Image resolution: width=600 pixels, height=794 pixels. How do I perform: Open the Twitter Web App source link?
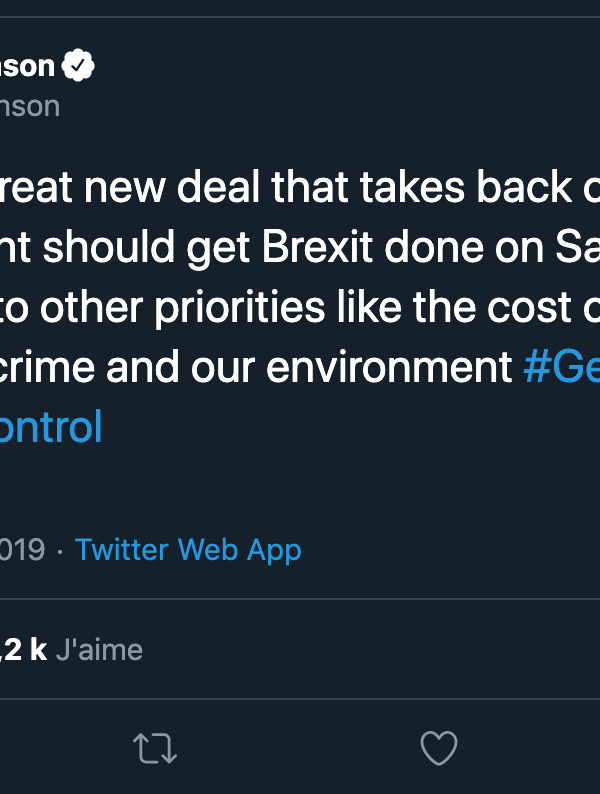188,549
